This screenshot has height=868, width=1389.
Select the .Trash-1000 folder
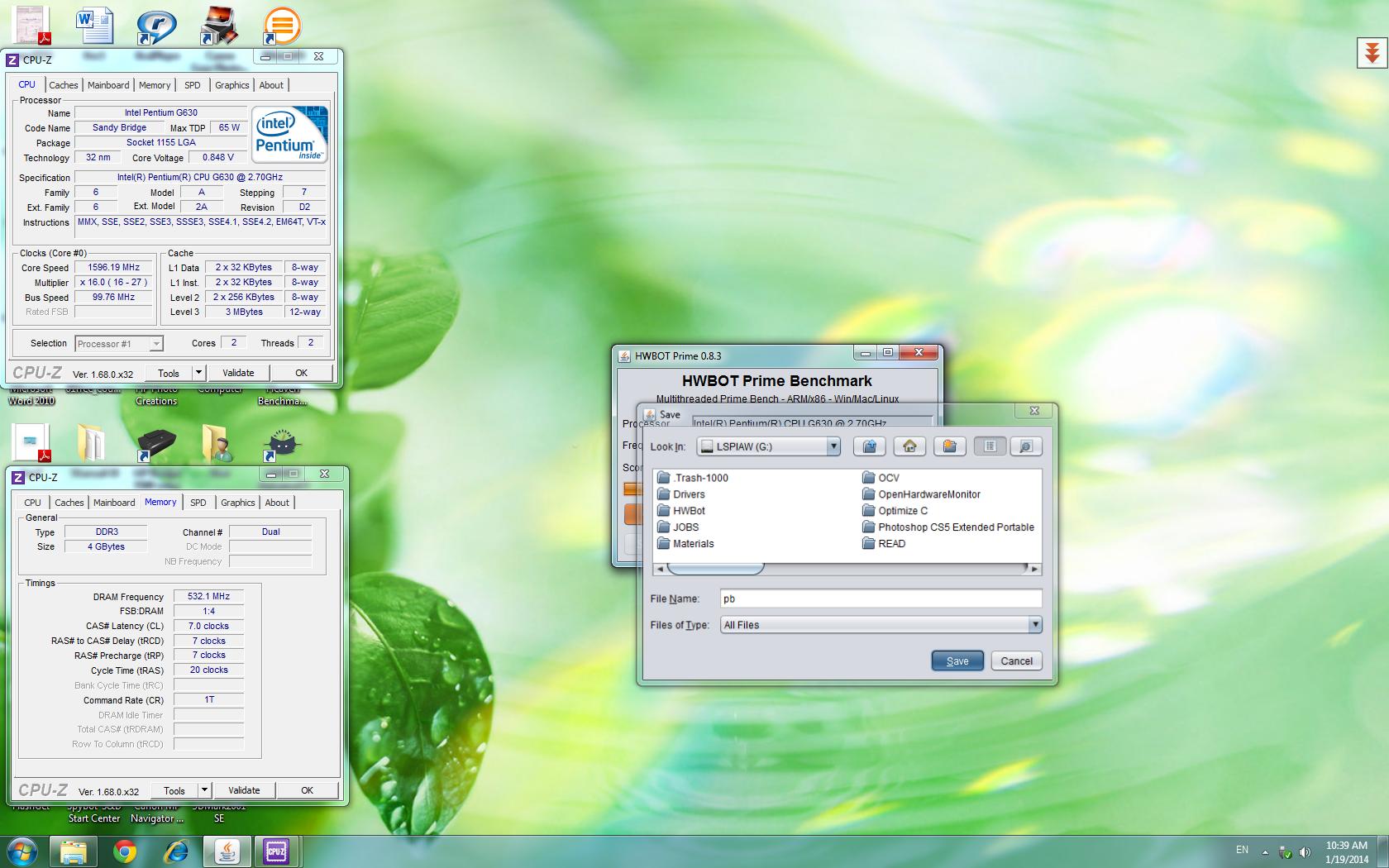693,478
